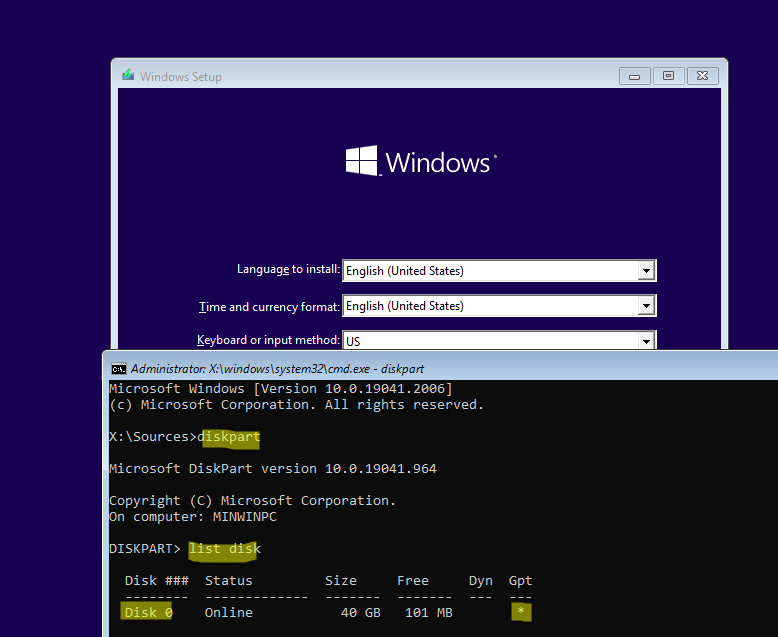778x637 pixels.
Task: Click the 'On computer: MINWINPC' line
Action: 193,517
